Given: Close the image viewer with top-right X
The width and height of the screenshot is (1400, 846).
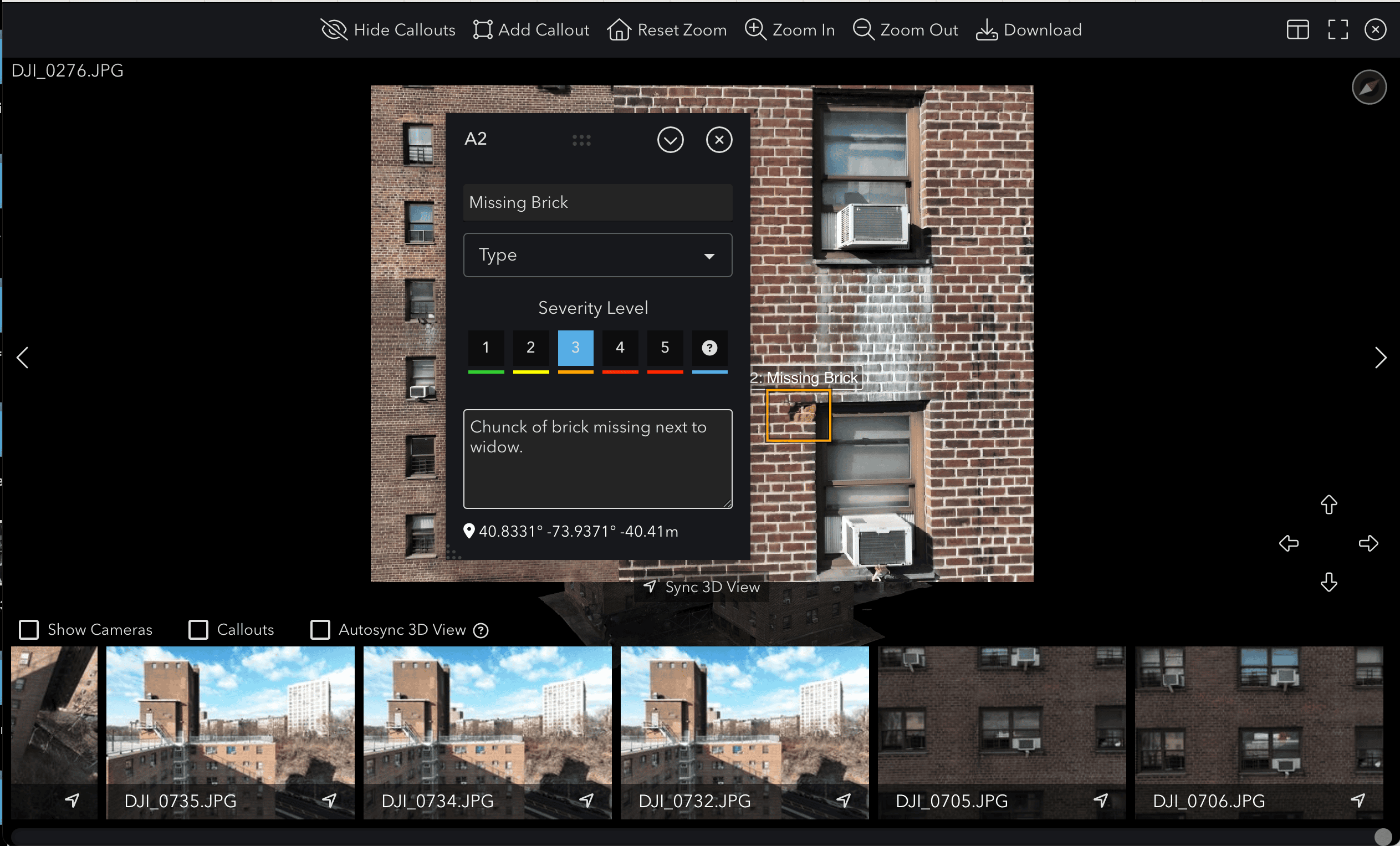Looking at the screenshot, I should coord(1375,29).
